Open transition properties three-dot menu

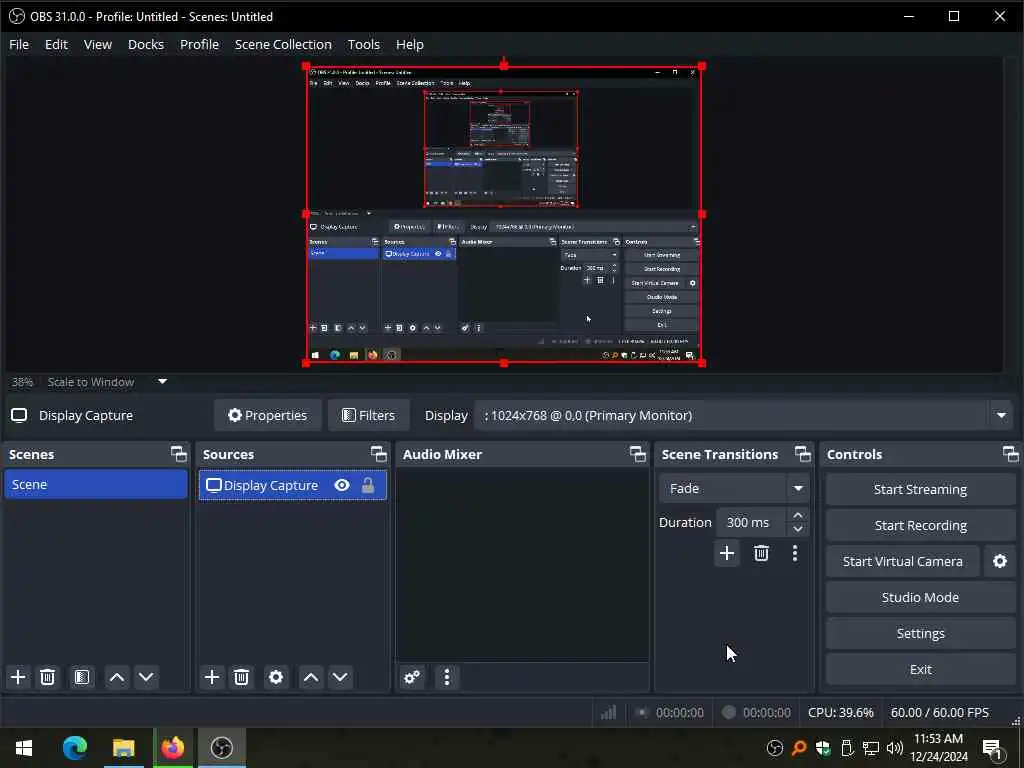(x=795, y=553)
